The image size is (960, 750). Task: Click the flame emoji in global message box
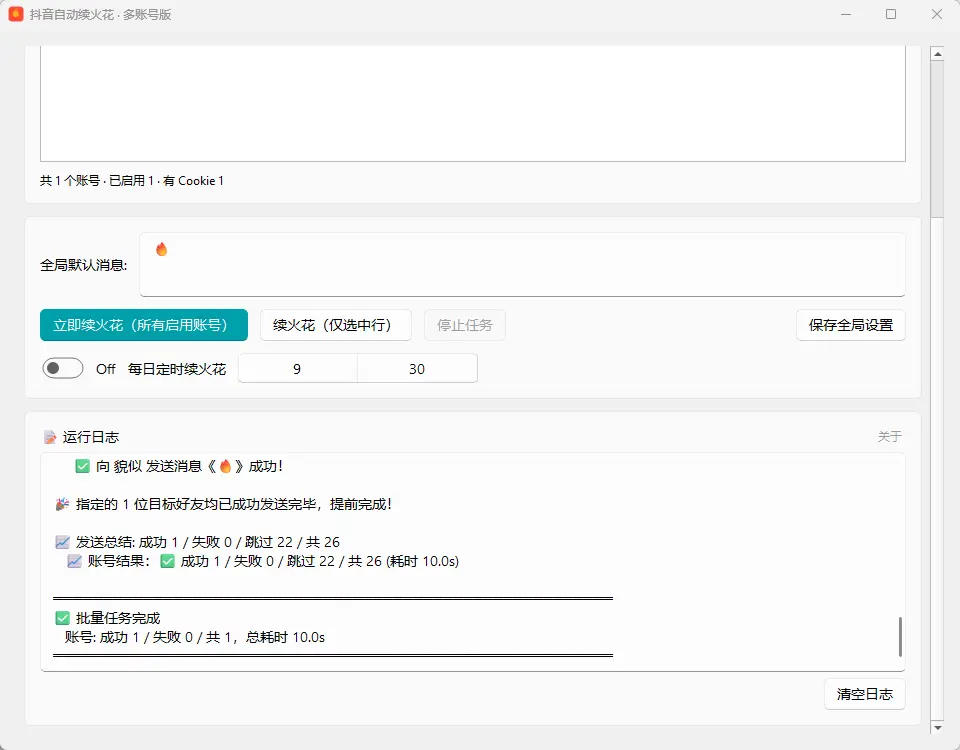pyautogui.click(x=162, y=249)
